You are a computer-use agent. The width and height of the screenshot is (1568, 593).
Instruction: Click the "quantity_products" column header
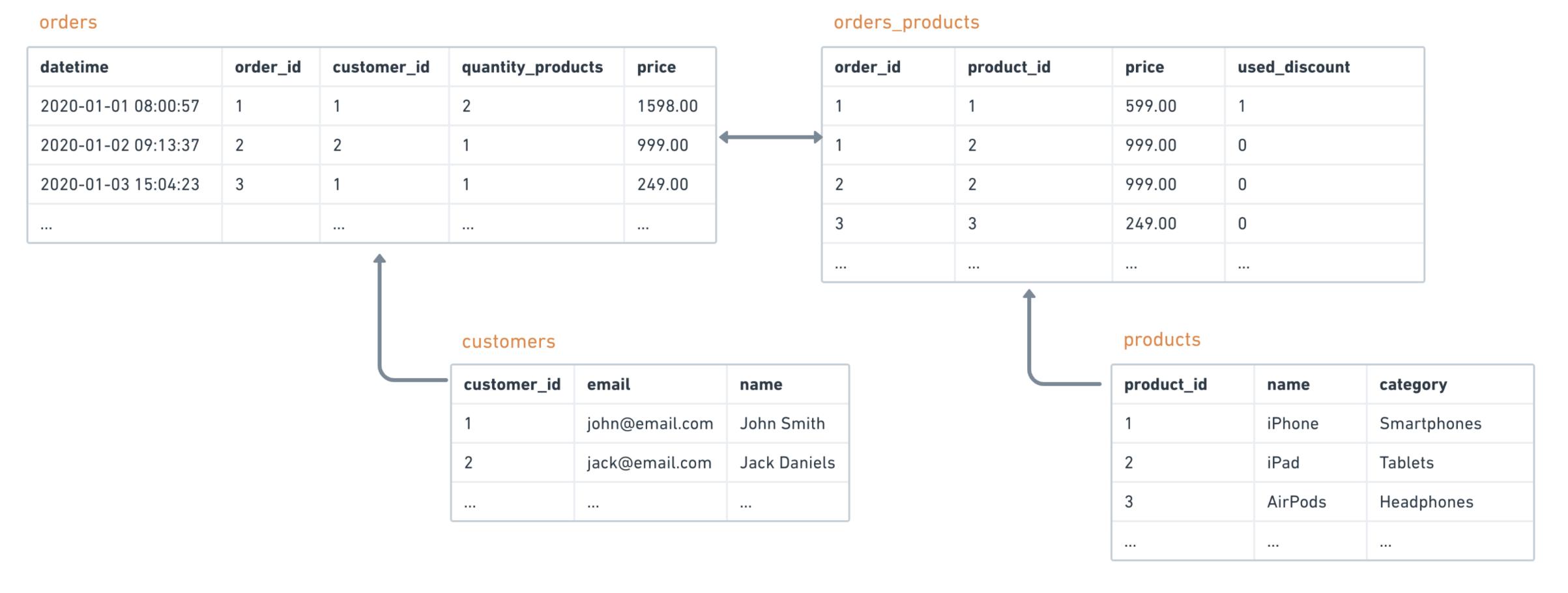tap(532, 67)
